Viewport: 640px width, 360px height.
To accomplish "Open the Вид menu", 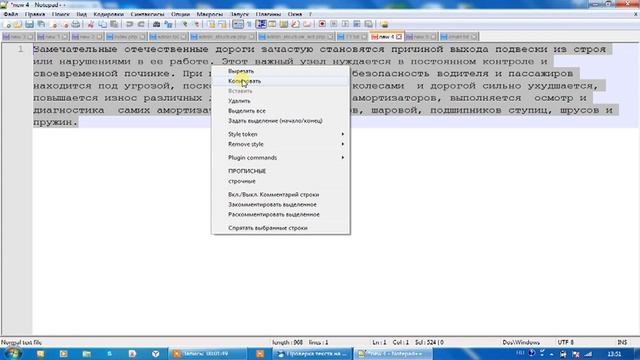I will tap(82, 14).
